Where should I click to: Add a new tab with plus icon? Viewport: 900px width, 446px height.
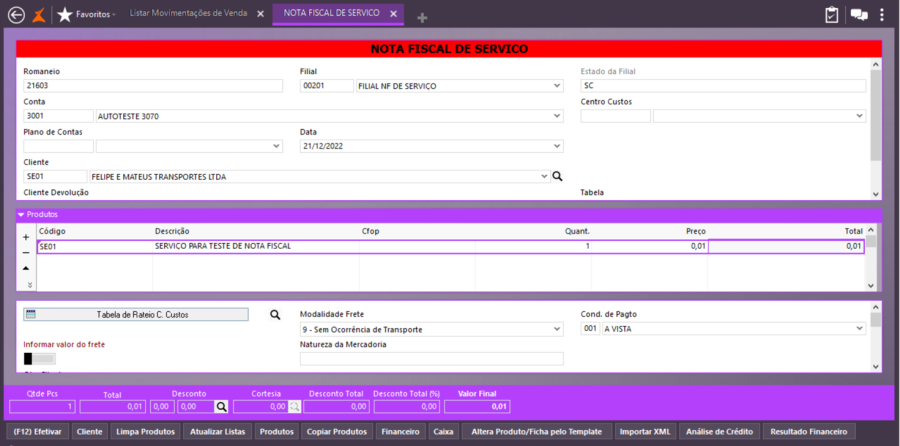(x=422, y=18)
